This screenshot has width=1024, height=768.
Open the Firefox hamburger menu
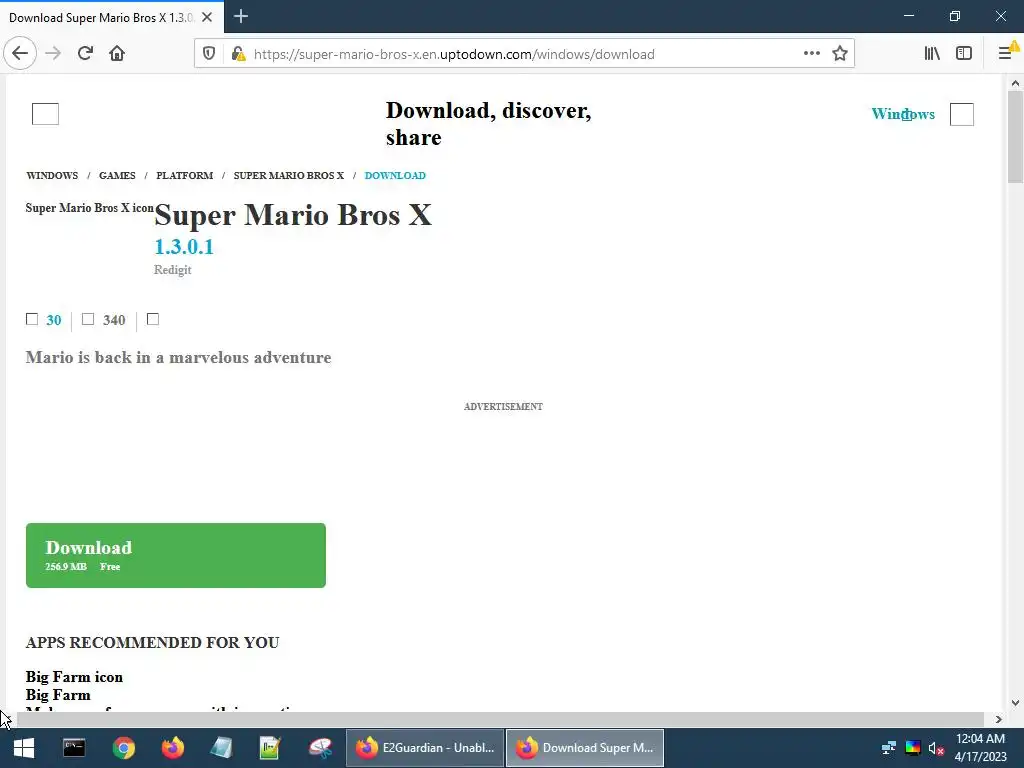[x=1006, y=54]
